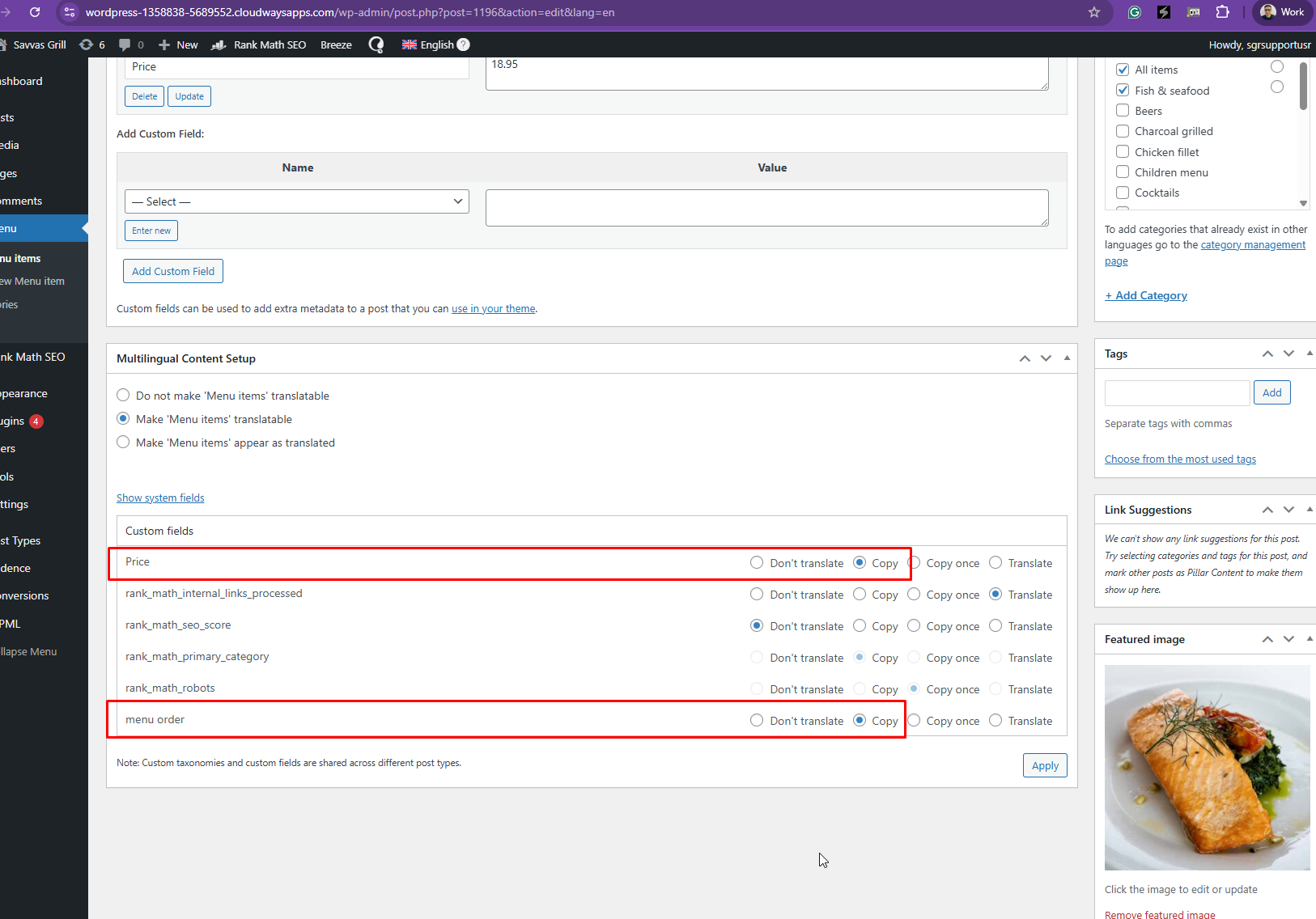Uncheck the All items category
Screen dimensions: 1316x919
1123,70
